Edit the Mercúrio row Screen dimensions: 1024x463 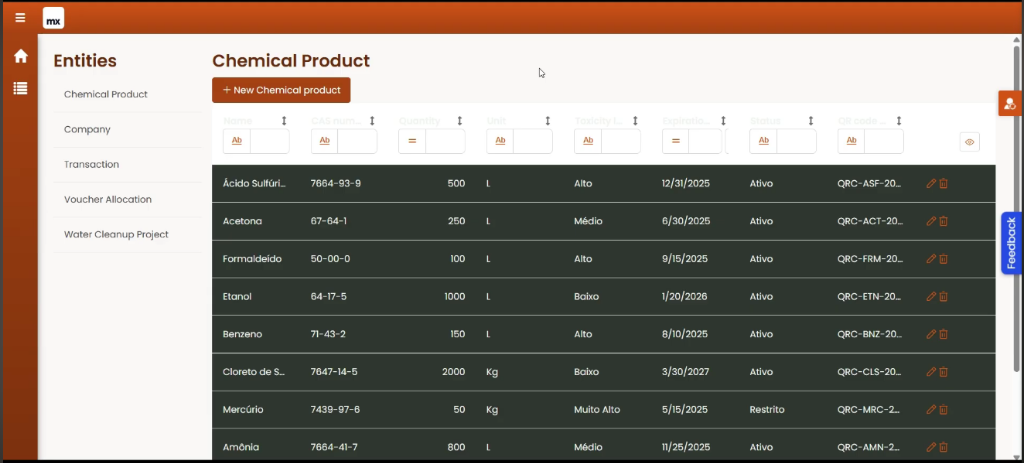point(931,409)
